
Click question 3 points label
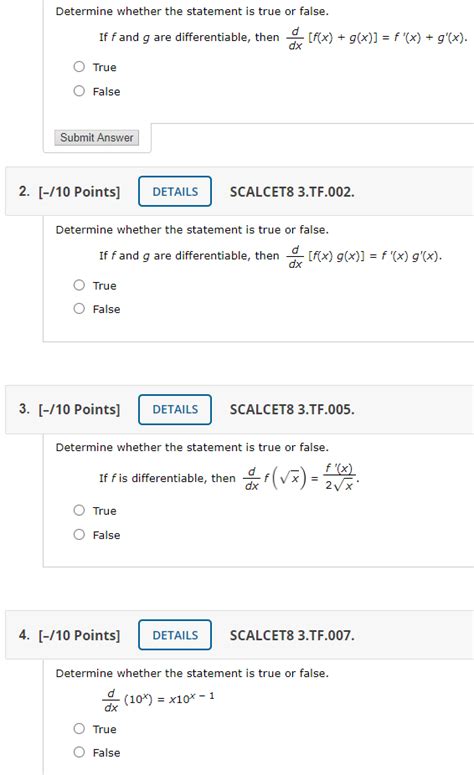[79, 409]
